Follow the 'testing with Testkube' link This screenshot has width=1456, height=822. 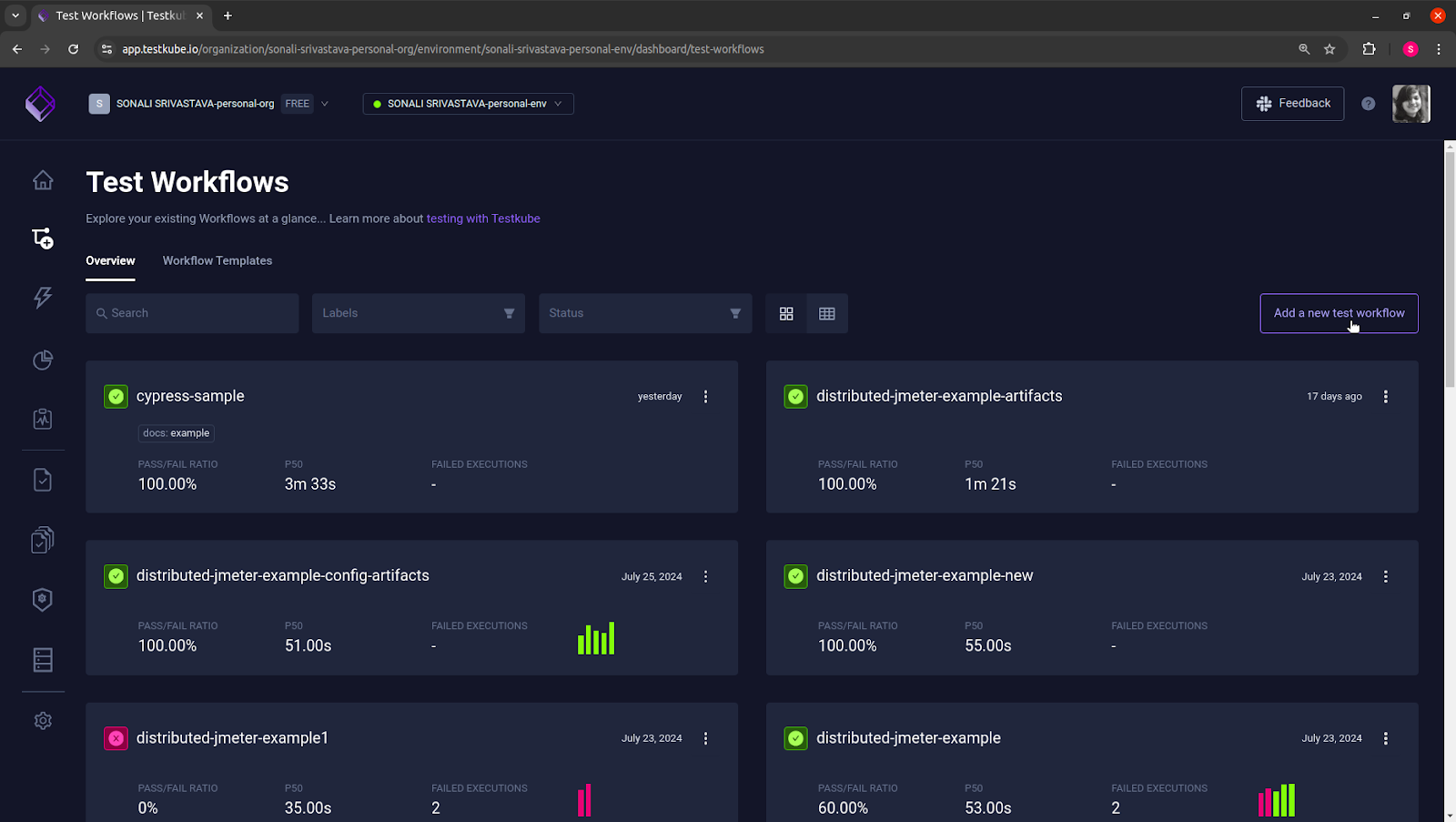[483, 218]
